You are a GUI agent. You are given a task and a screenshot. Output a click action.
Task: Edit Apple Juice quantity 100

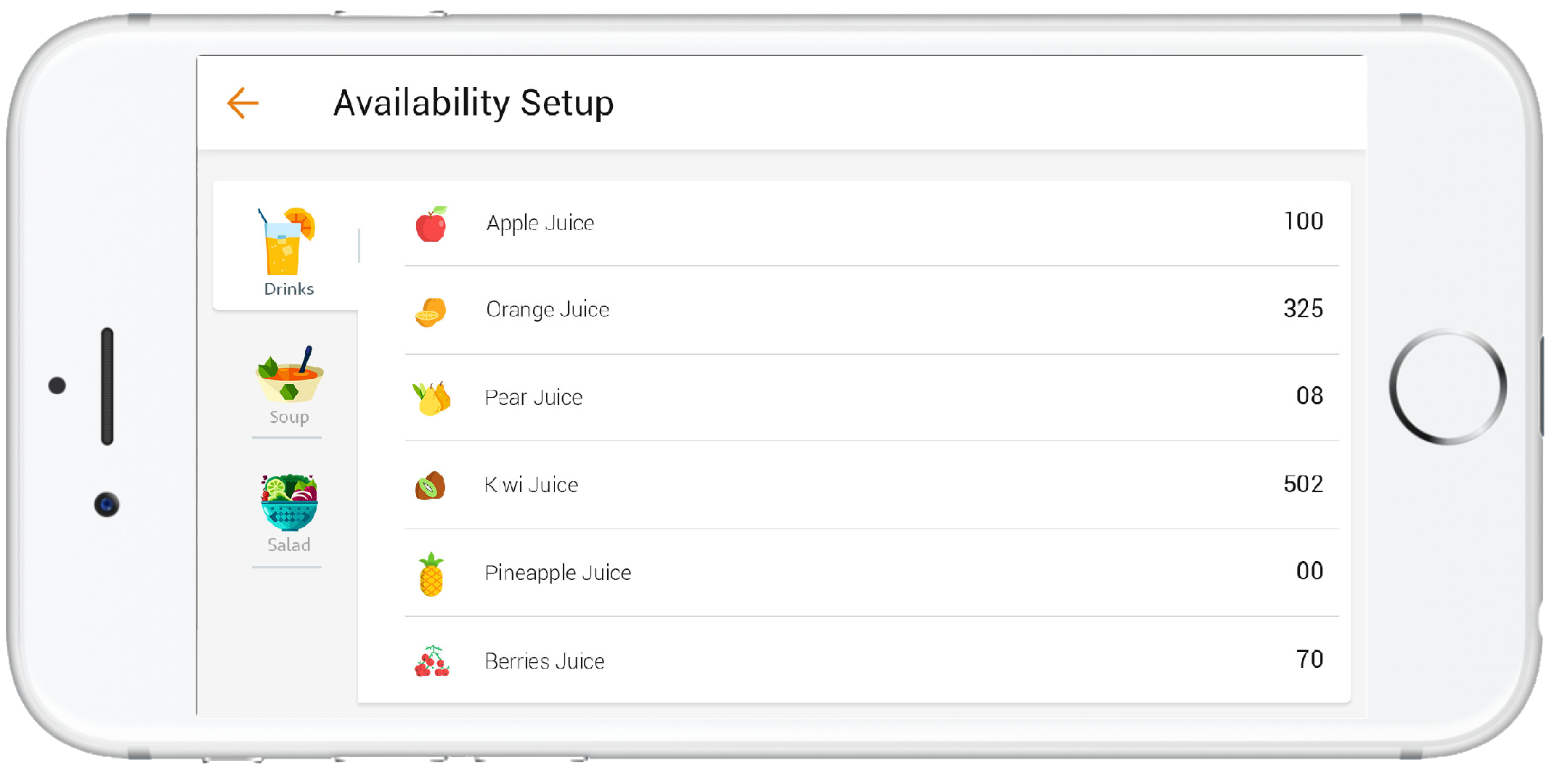(x=1303, y=221)
